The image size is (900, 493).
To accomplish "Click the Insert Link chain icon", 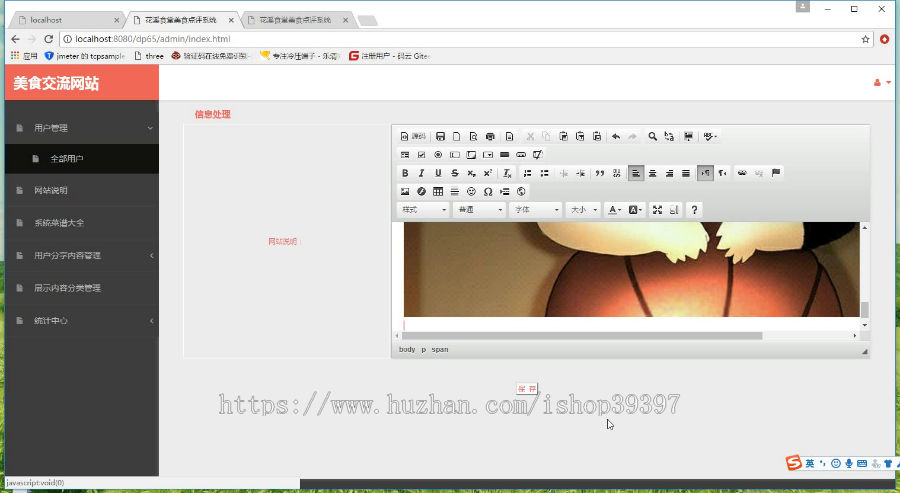I will coord(742,173).
